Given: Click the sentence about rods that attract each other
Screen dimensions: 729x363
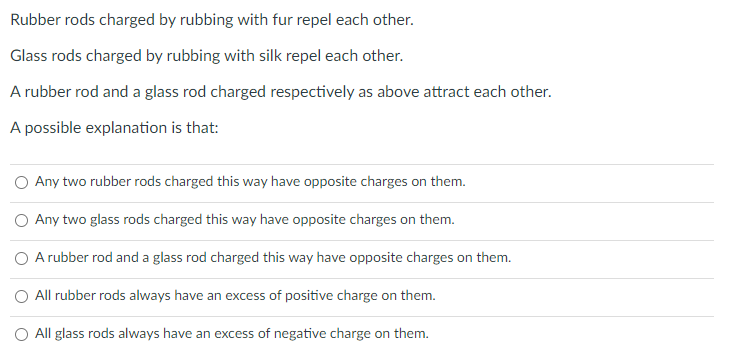Looking at the screenshot, I should click(280, 92).
